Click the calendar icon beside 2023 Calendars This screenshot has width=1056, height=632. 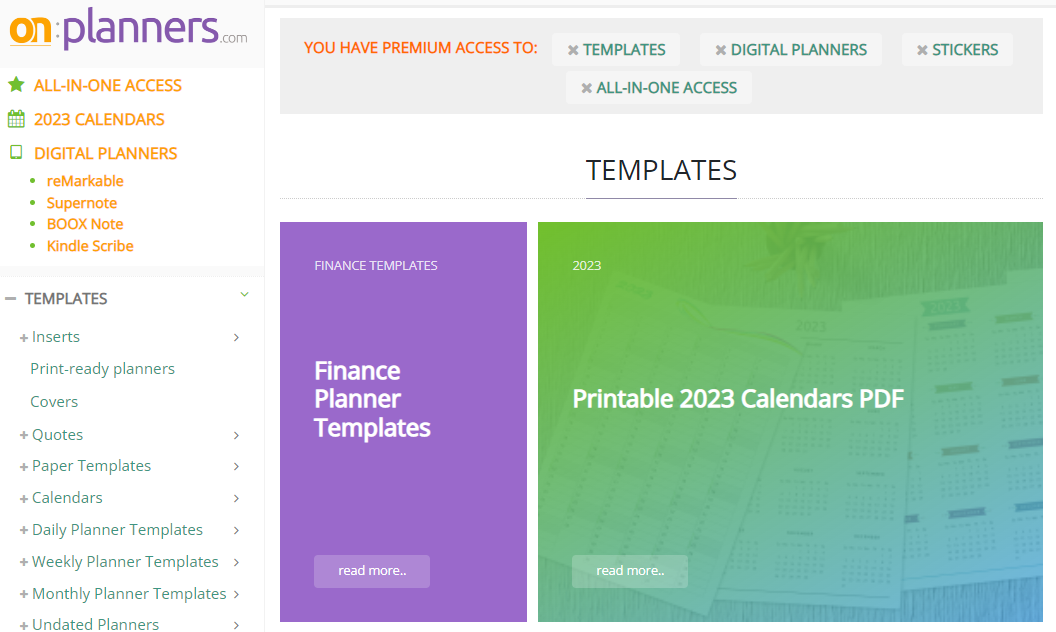pos(16,119)
